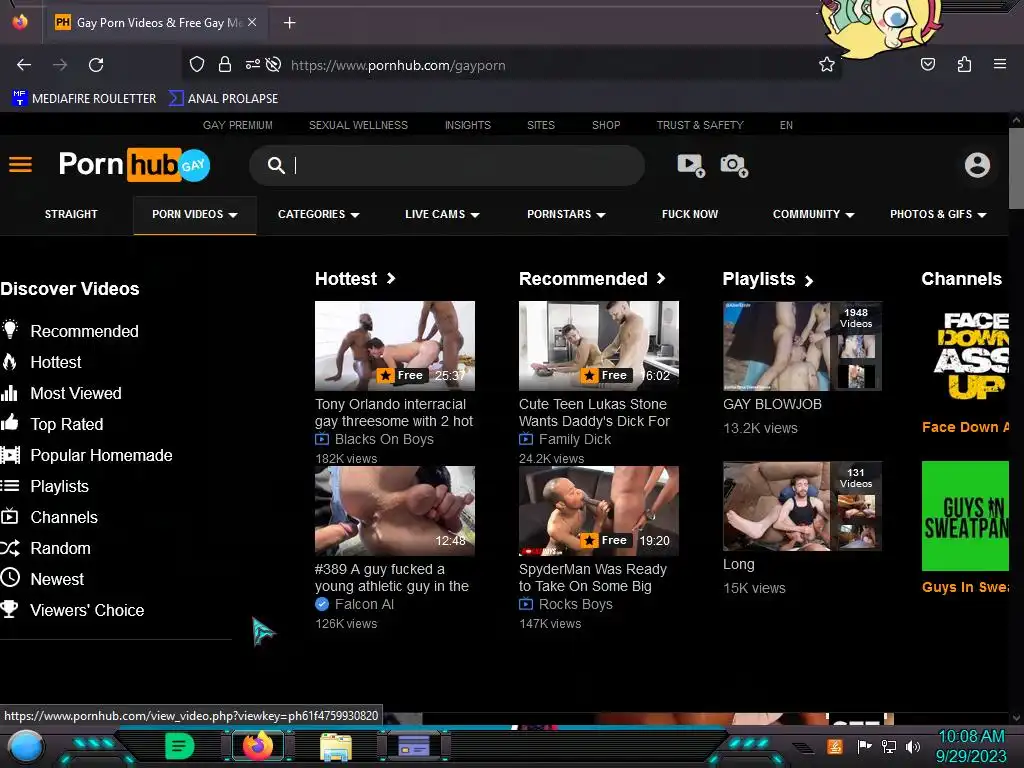Expand the PORNSTARS dropdown menu

566,214
